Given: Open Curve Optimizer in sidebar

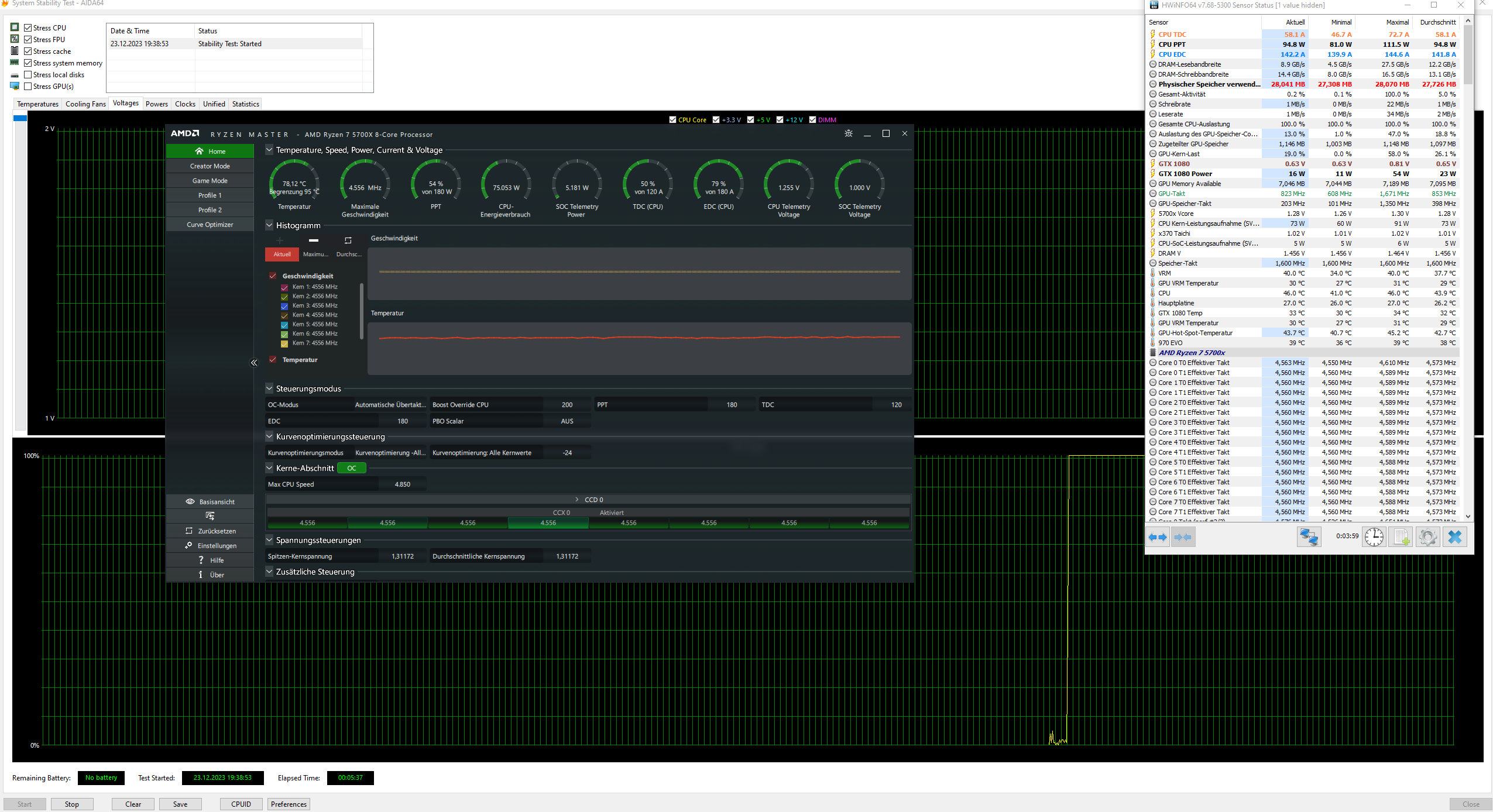Looking at the screenshot, I should (x=210, y=224).
